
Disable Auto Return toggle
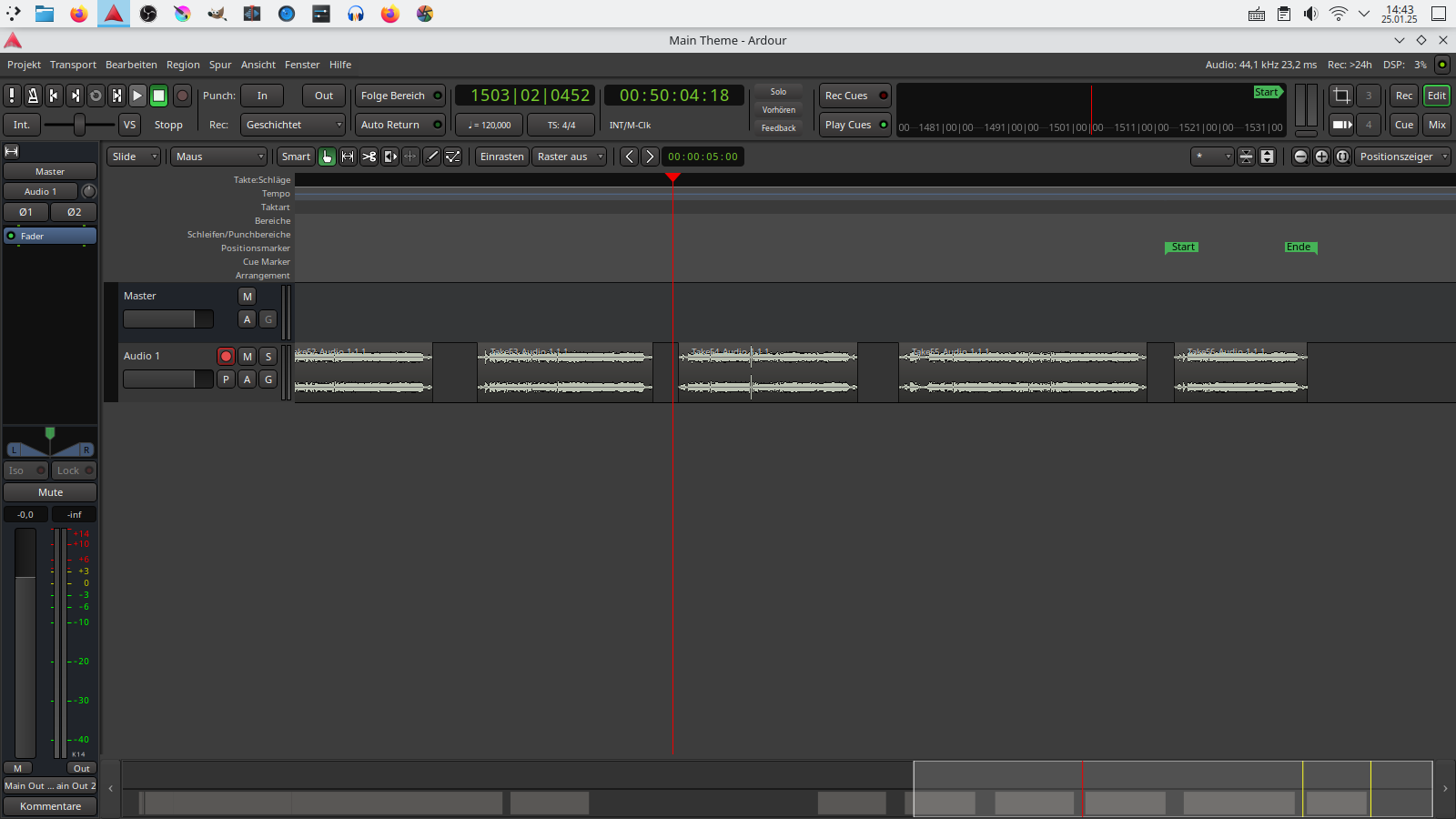point(399,125)
